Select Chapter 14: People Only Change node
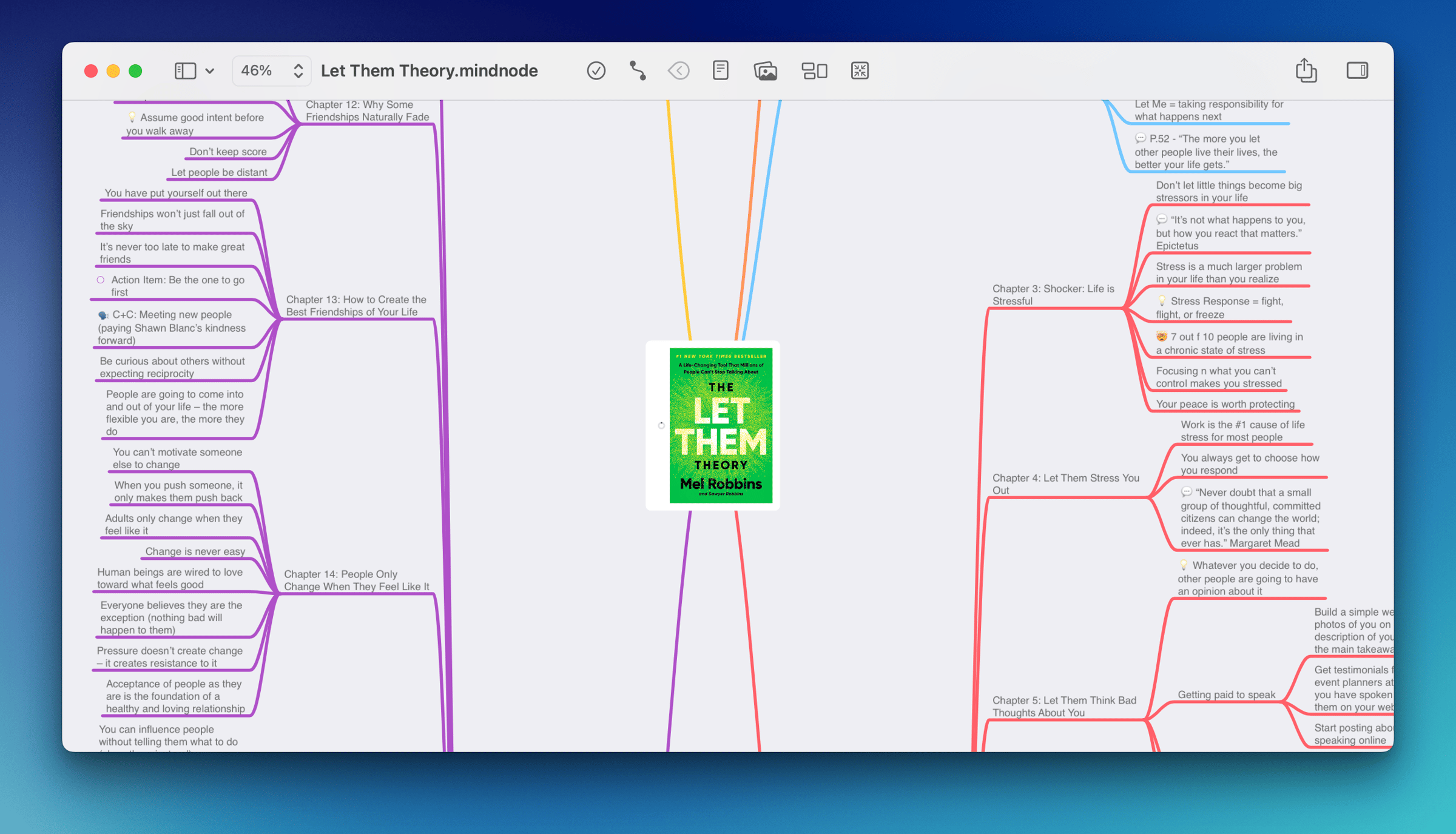Image resolution: width=1456 pixels, height=834 pixels. point(356,580)
